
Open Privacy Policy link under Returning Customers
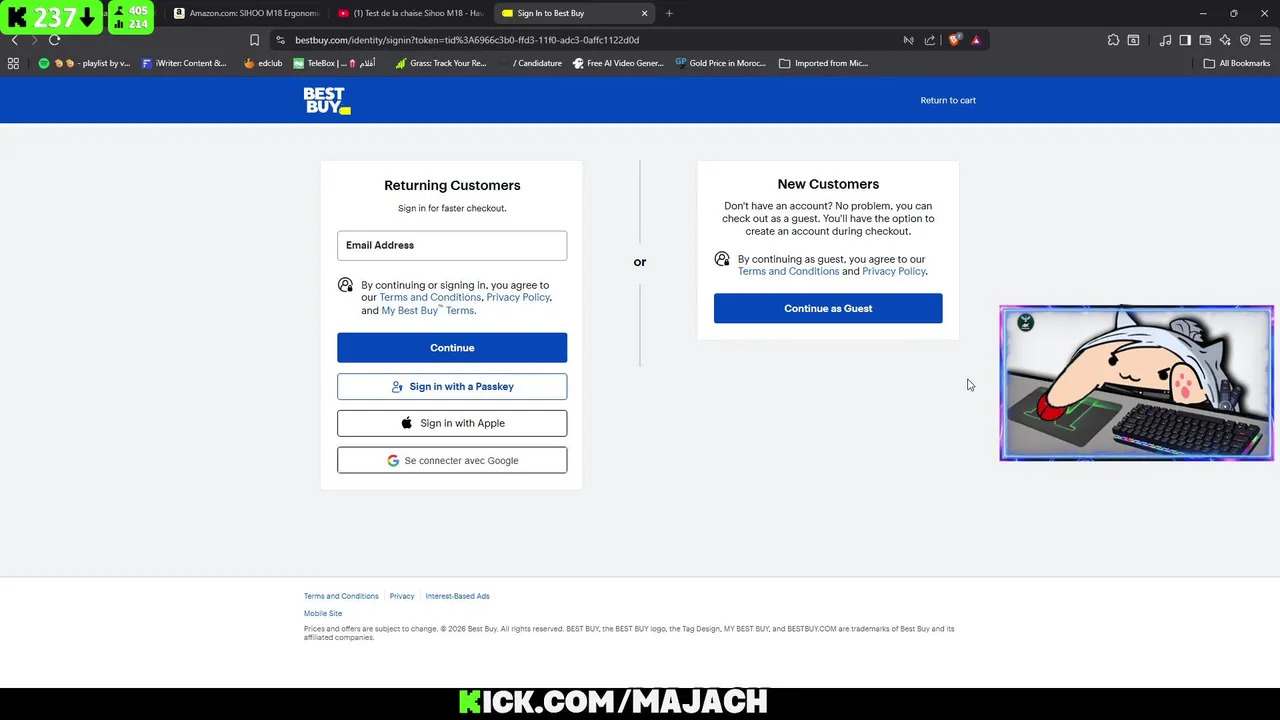[518, 297]
